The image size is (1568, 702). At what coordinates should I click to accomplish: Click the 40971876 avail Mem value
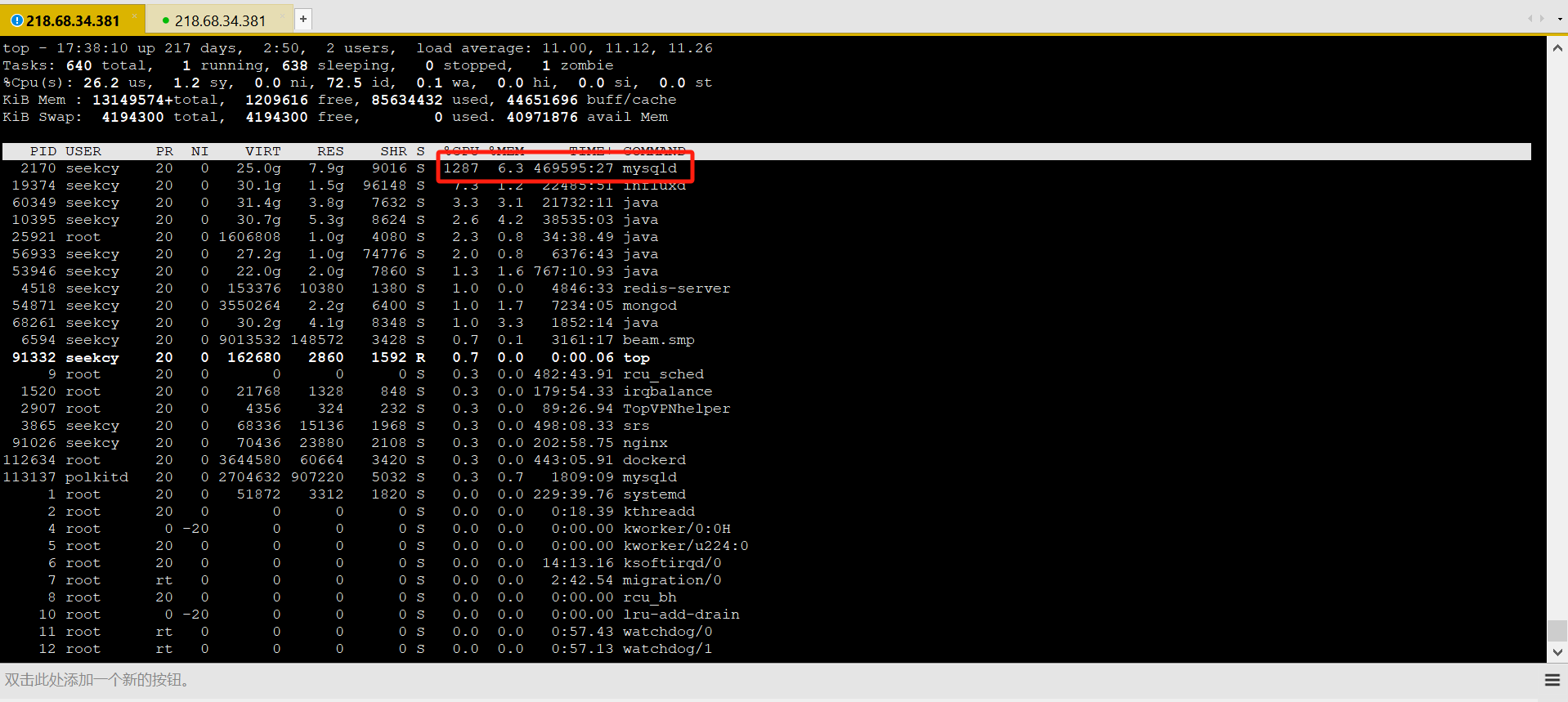point(542,117)
